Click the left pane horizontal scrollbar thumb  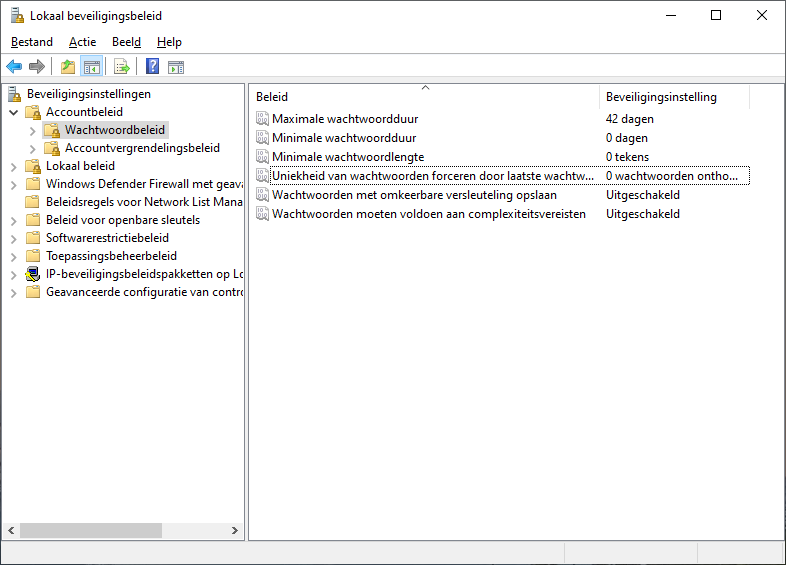[x=90, y=530]
